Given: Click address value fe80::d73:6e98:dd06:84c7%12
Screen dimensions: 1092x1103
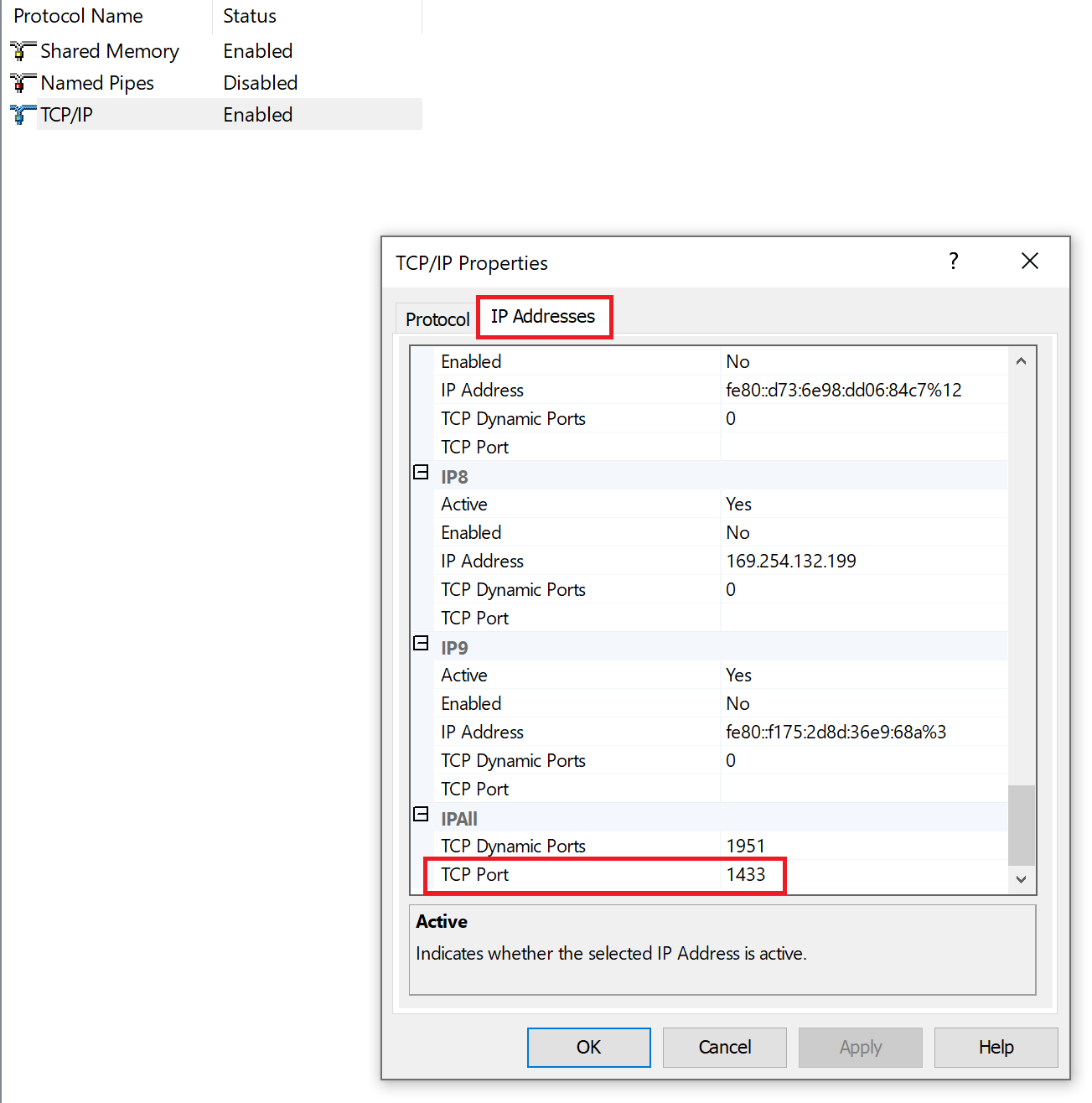Looking at the screenshot, I should [x=844, y=390].
